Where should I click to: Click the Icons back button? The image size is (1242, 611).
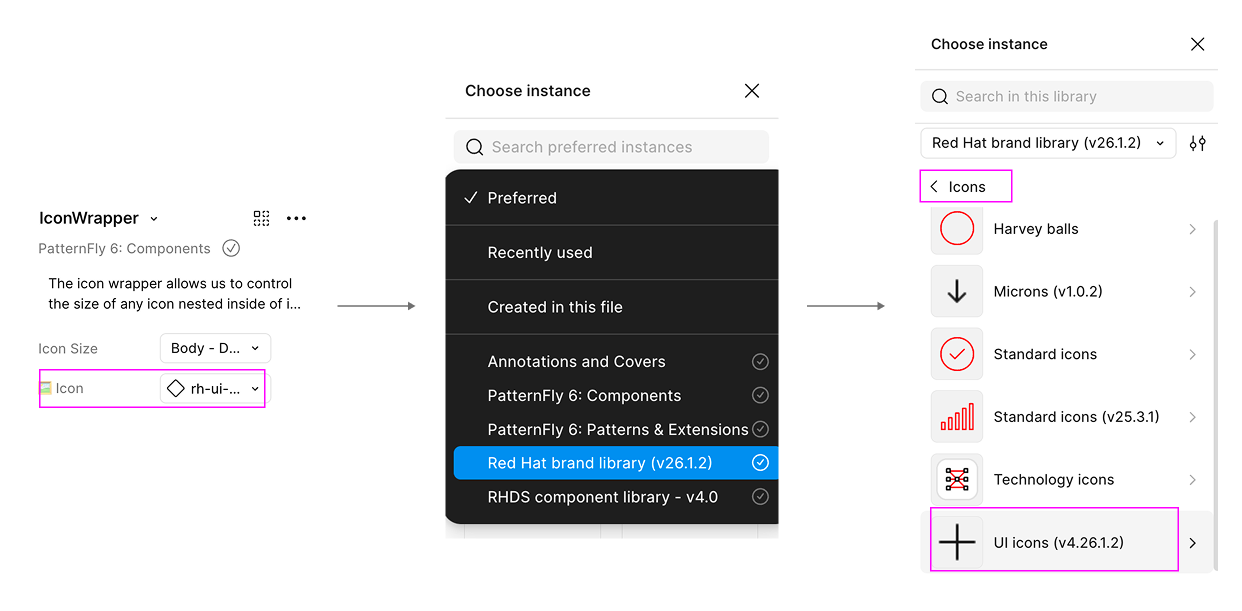965,186
